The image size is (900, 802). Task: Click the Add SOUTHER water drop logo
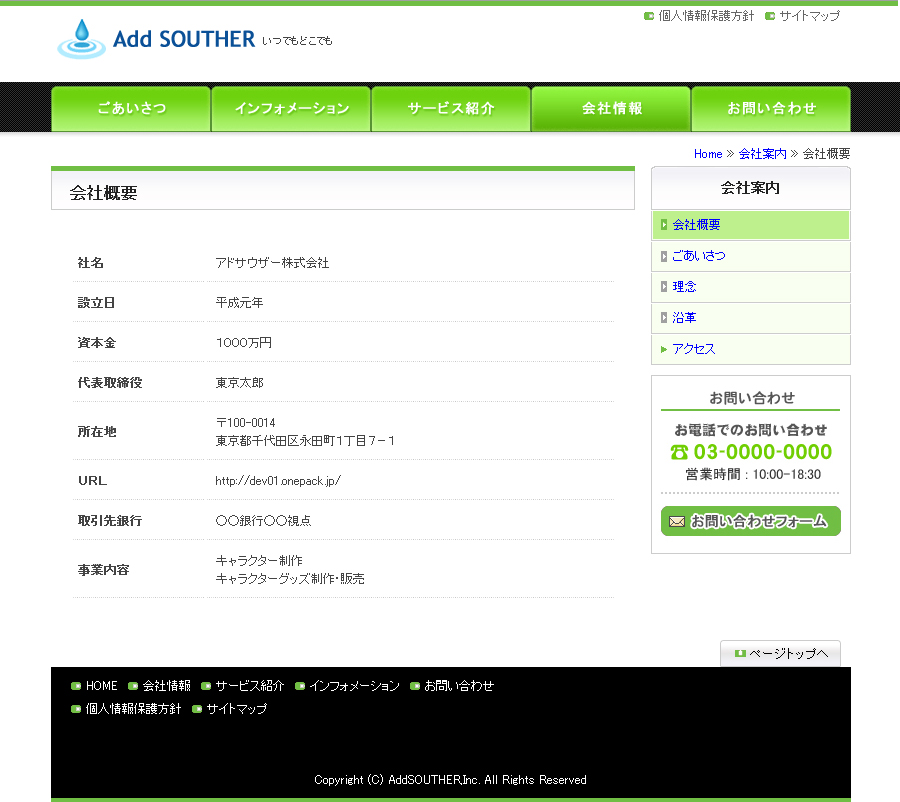[81, 39]
